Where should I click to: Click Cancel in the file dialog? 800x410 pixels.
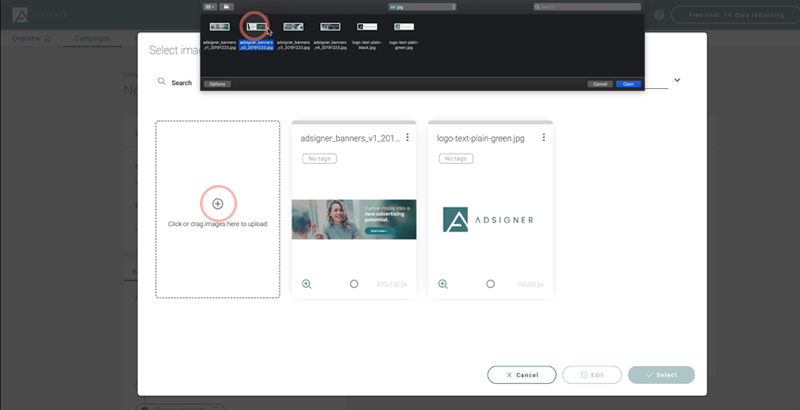click(x=600, y=84)
